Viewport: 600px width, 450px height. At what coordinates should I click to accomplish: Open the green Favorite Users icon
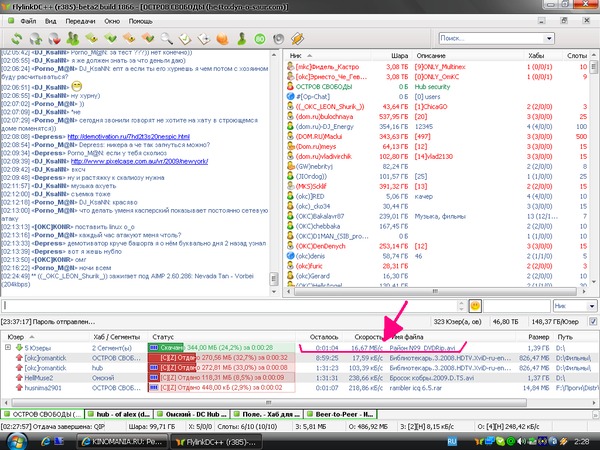[x=73, y=39]
